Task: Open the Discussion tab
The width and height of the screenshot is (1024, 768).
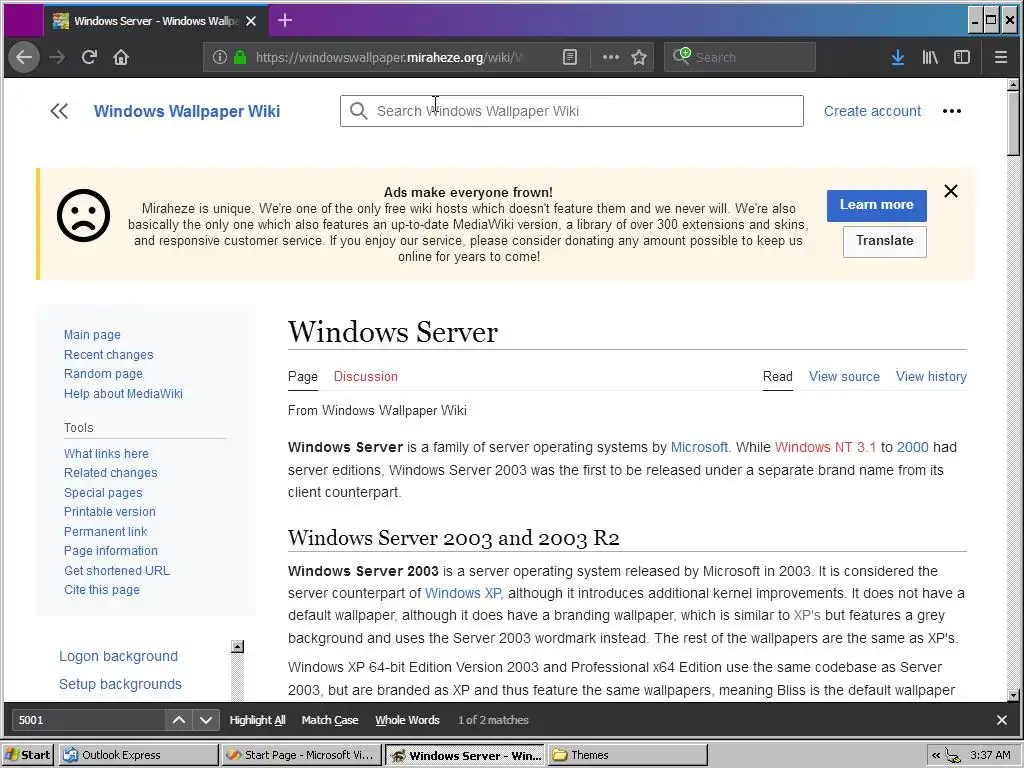Action: pyautogui.click(x=366, y=377)
